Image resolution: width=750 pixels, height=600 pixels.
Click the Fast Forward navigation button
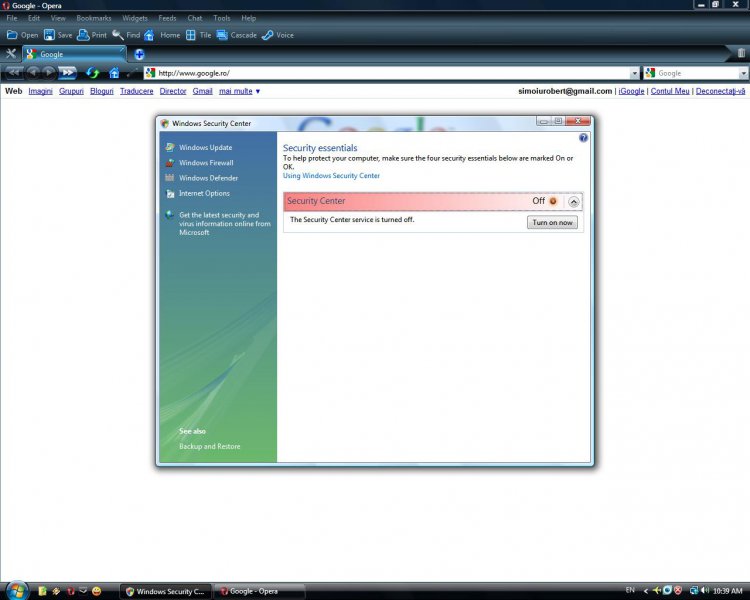pyautogui.click(x=67, y=73)
